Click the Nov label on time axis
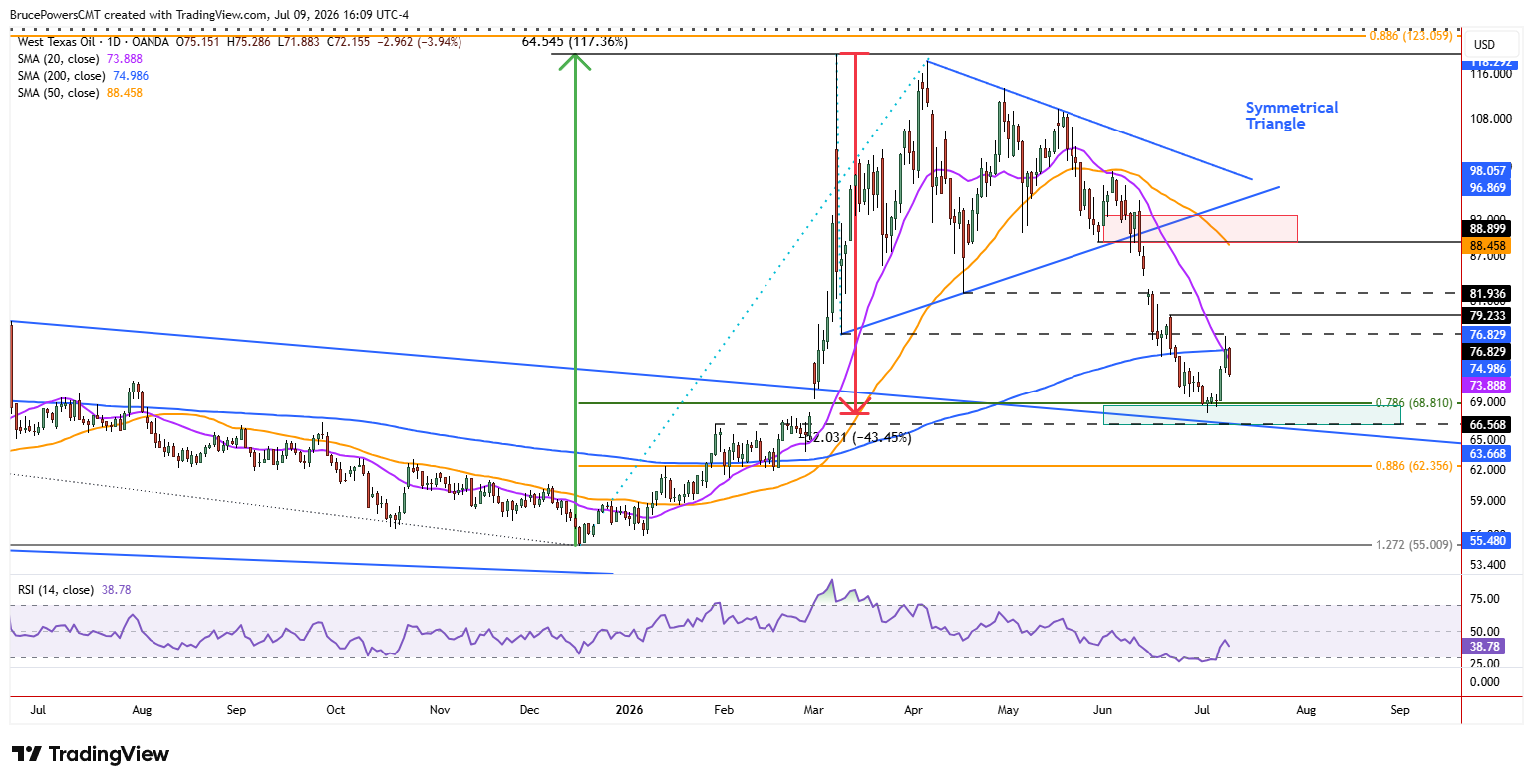 tap(440, 710)
